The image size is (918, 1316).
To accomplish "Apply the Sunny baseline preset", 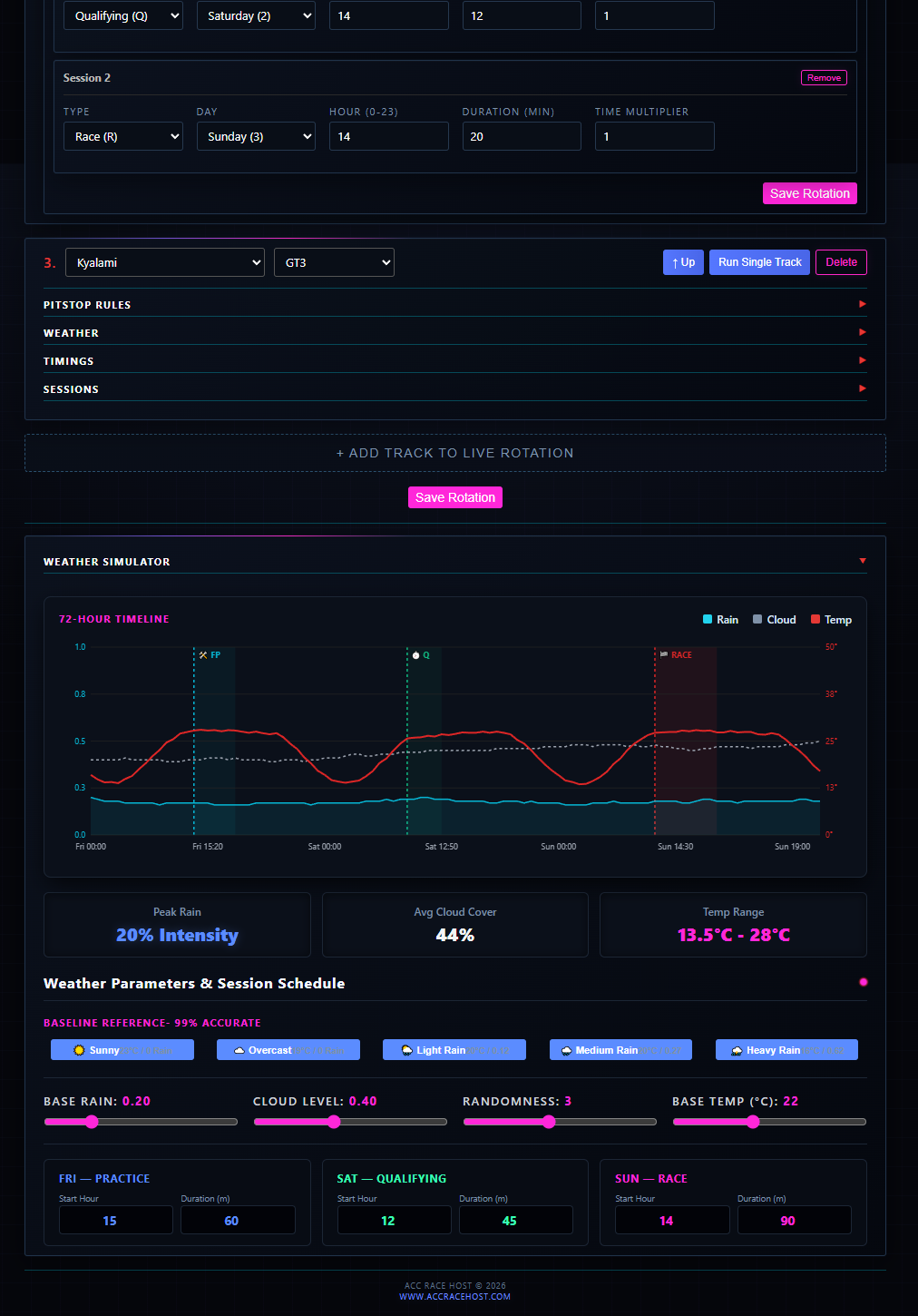I will click(x=122, y=1050).
